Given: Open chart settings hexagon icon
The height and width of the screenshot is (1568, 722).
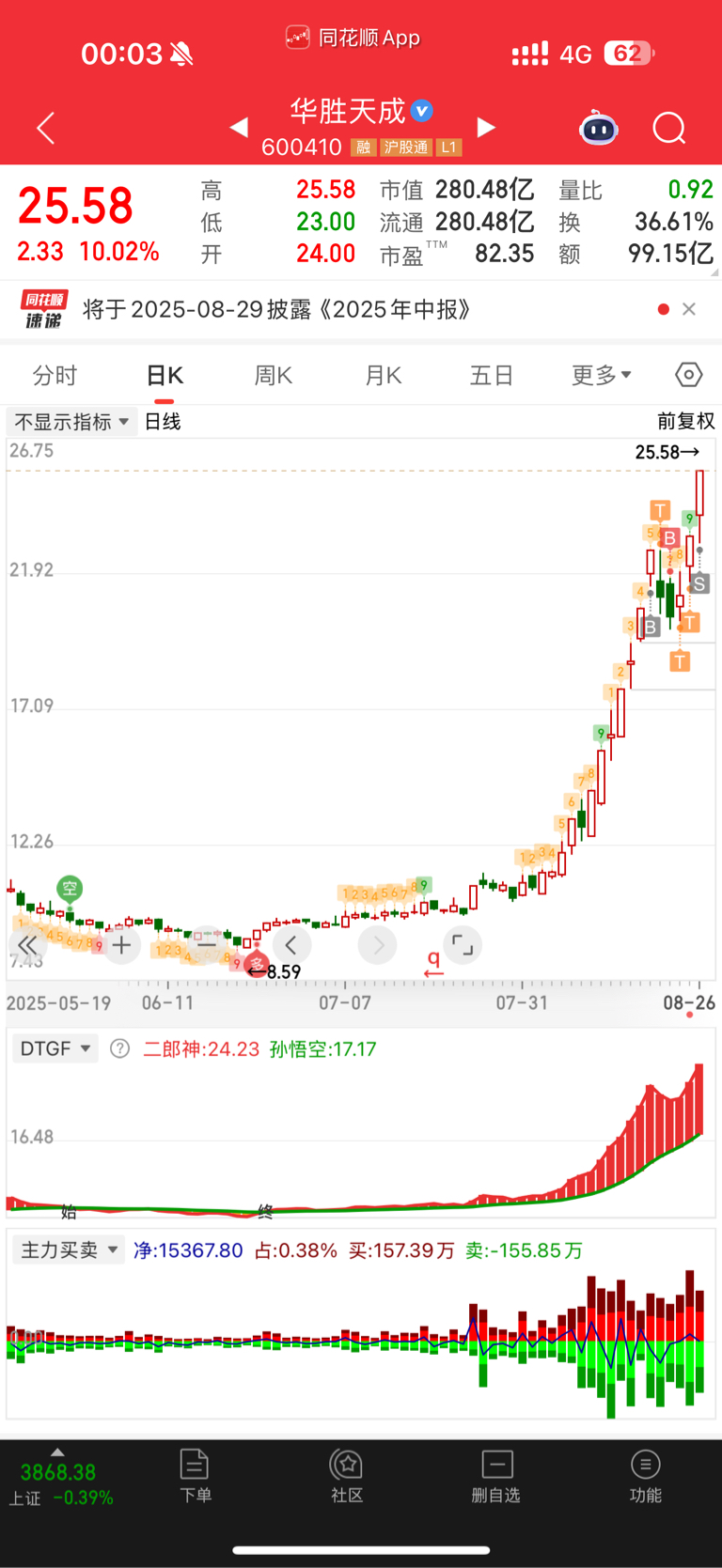Looking at the screenshot, I should (x=689, y=375).
